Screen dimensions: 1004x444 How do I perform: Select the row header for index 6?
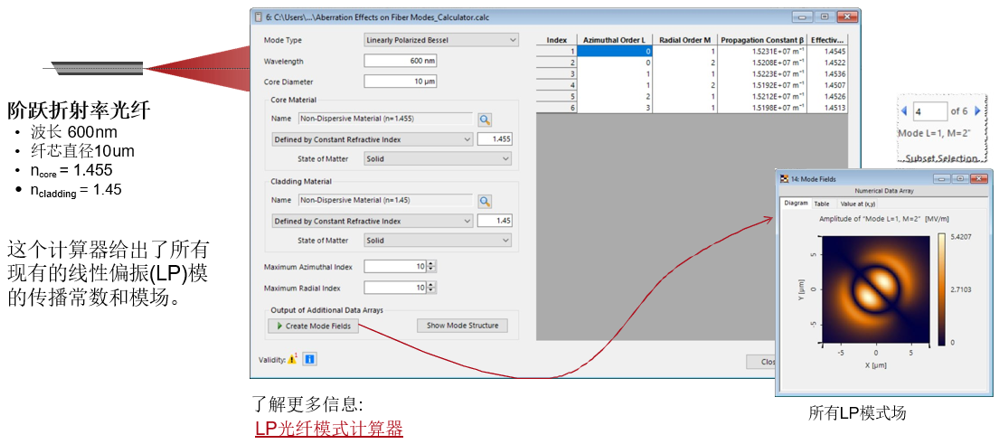click(x=556, y=108)
